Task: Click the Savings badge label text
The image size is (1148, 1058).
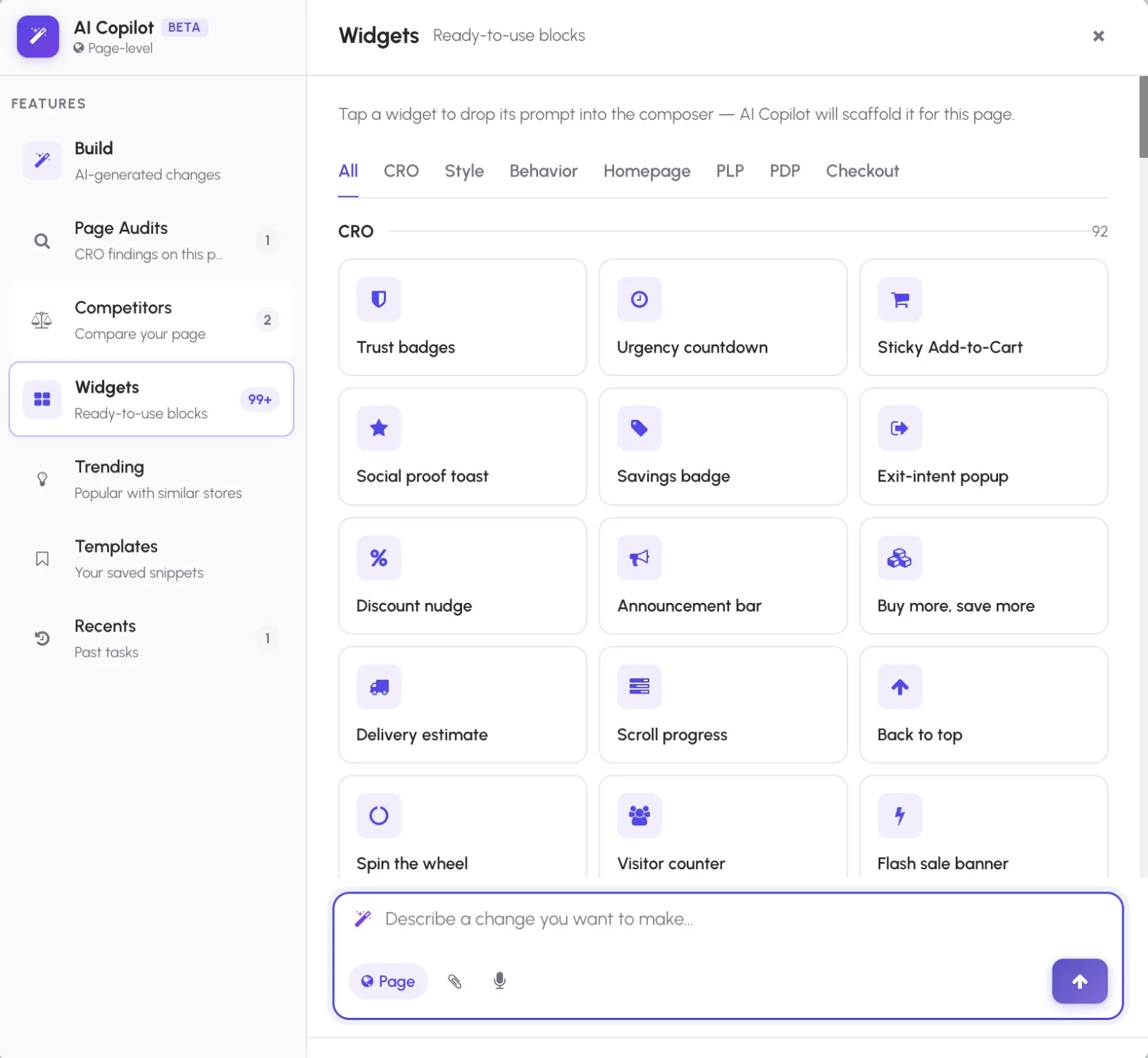Action: click(x=673, y=477)
